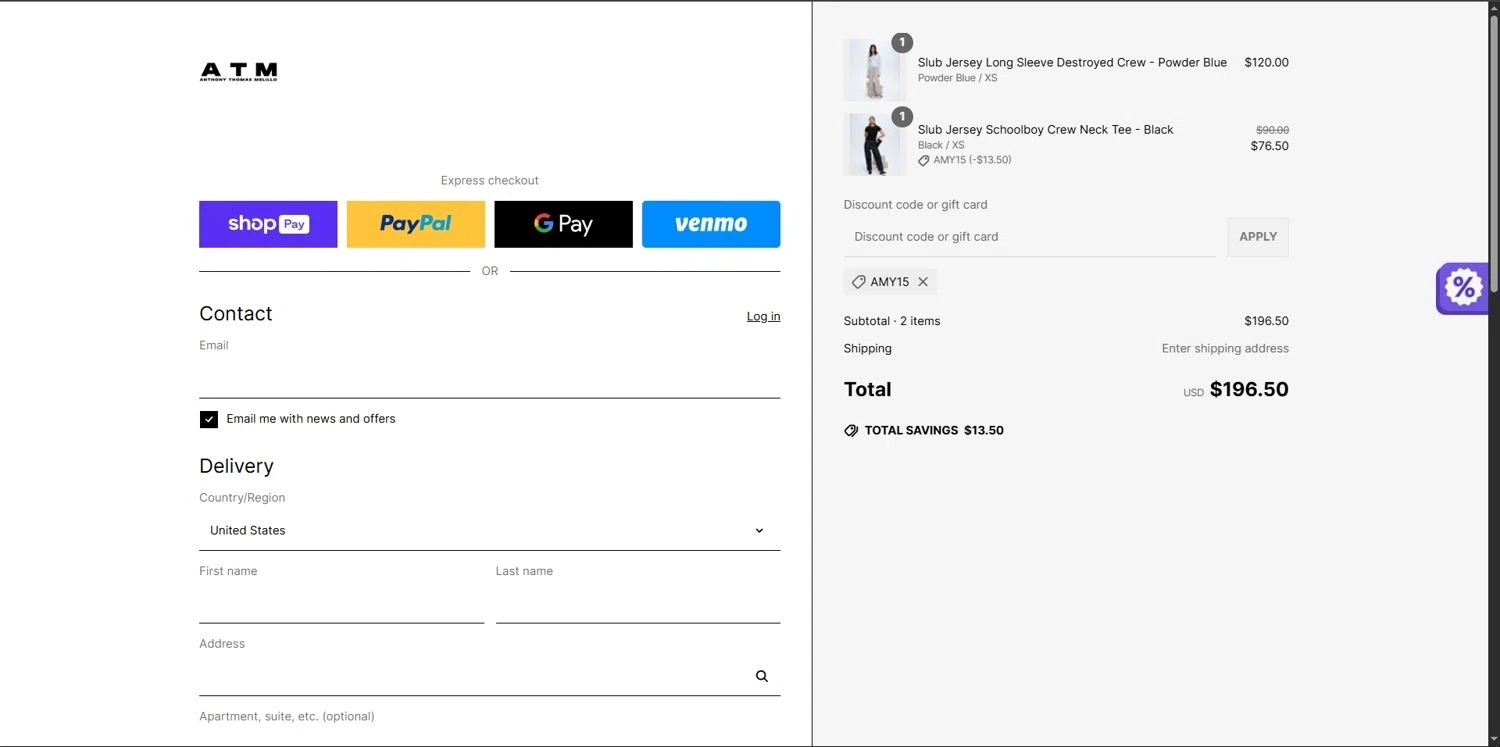1500x747 pixels.
Task: Click the address search magnifier icon
Action: point(762,676)
